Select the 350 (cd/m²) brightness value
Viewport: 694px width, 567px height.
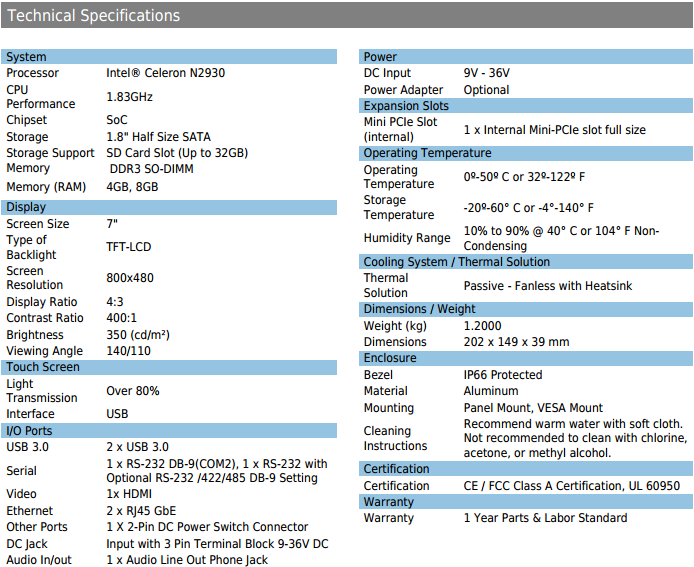click(x=138, y=335)
